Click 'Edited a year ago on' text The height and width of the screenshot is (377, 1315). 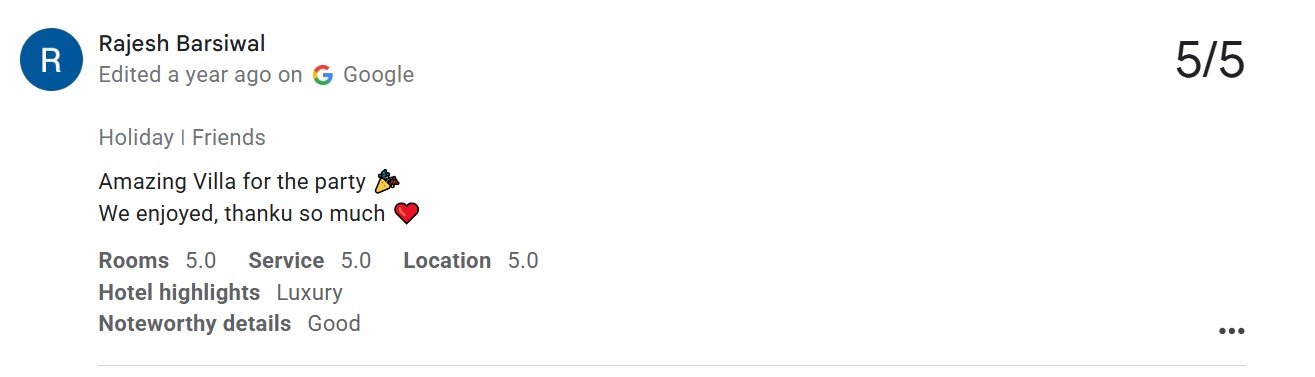click(200, 75)
